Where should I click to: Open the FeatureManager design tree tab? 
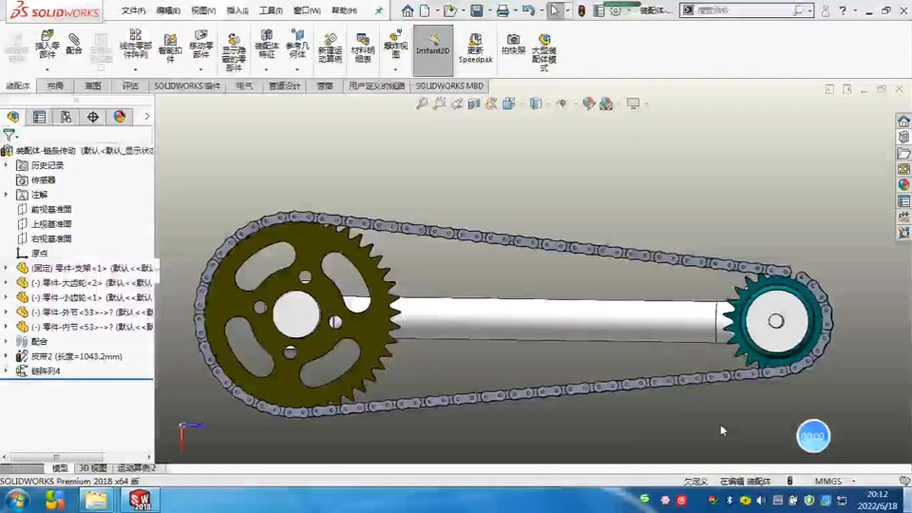(13, 117)
